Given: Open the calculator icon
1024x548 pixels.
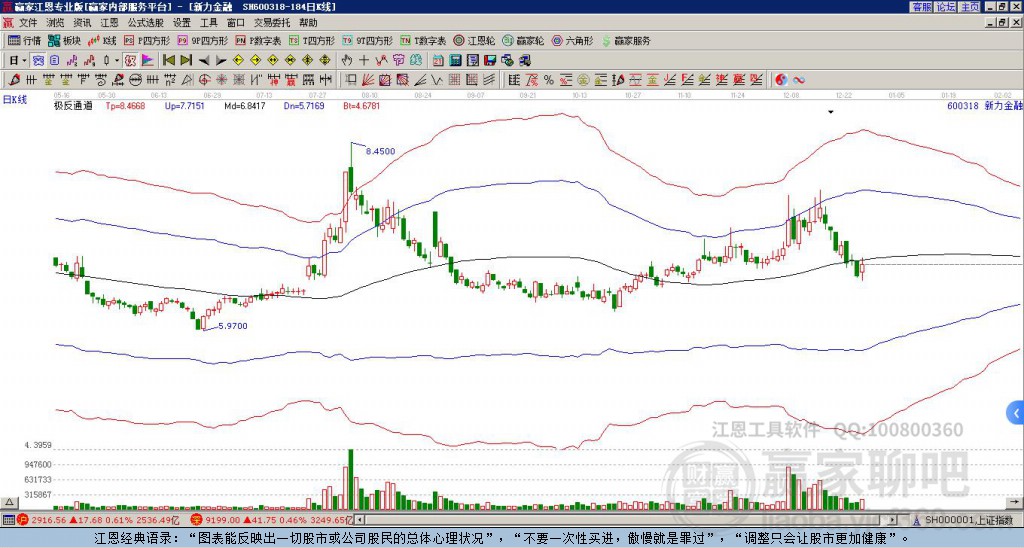Looking at the screenshot, I should pyautogui.click(x=455, y=61).
